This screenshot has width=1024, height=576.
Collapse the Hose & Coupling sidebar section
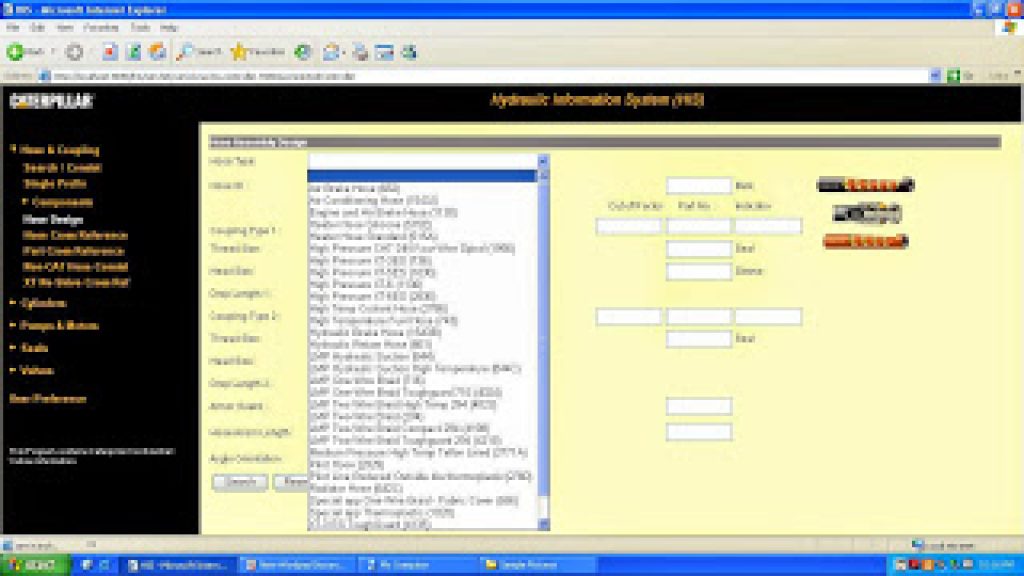coord(13,150)
